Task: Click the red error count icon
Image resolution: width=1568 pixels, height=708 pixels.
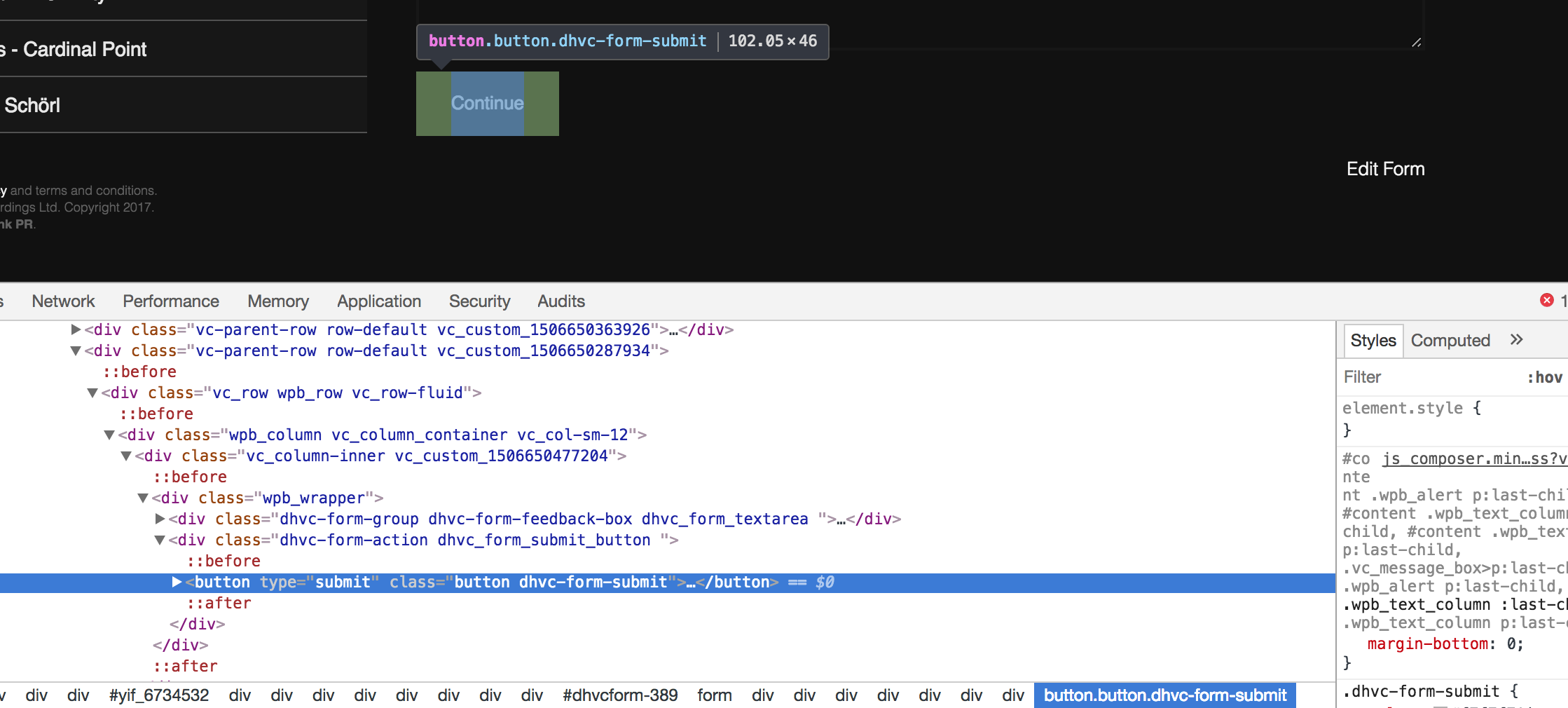Action: tap(1547, 300)
